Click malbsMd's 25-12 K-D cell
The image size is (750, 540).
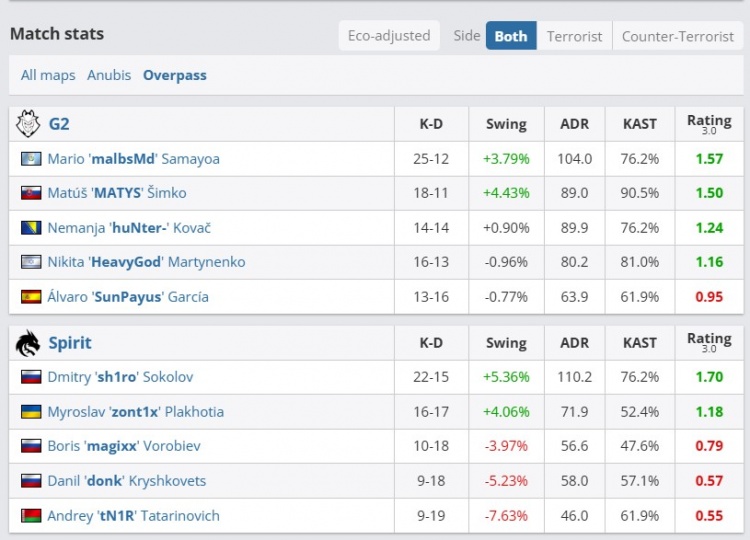[x=431, y=158]
